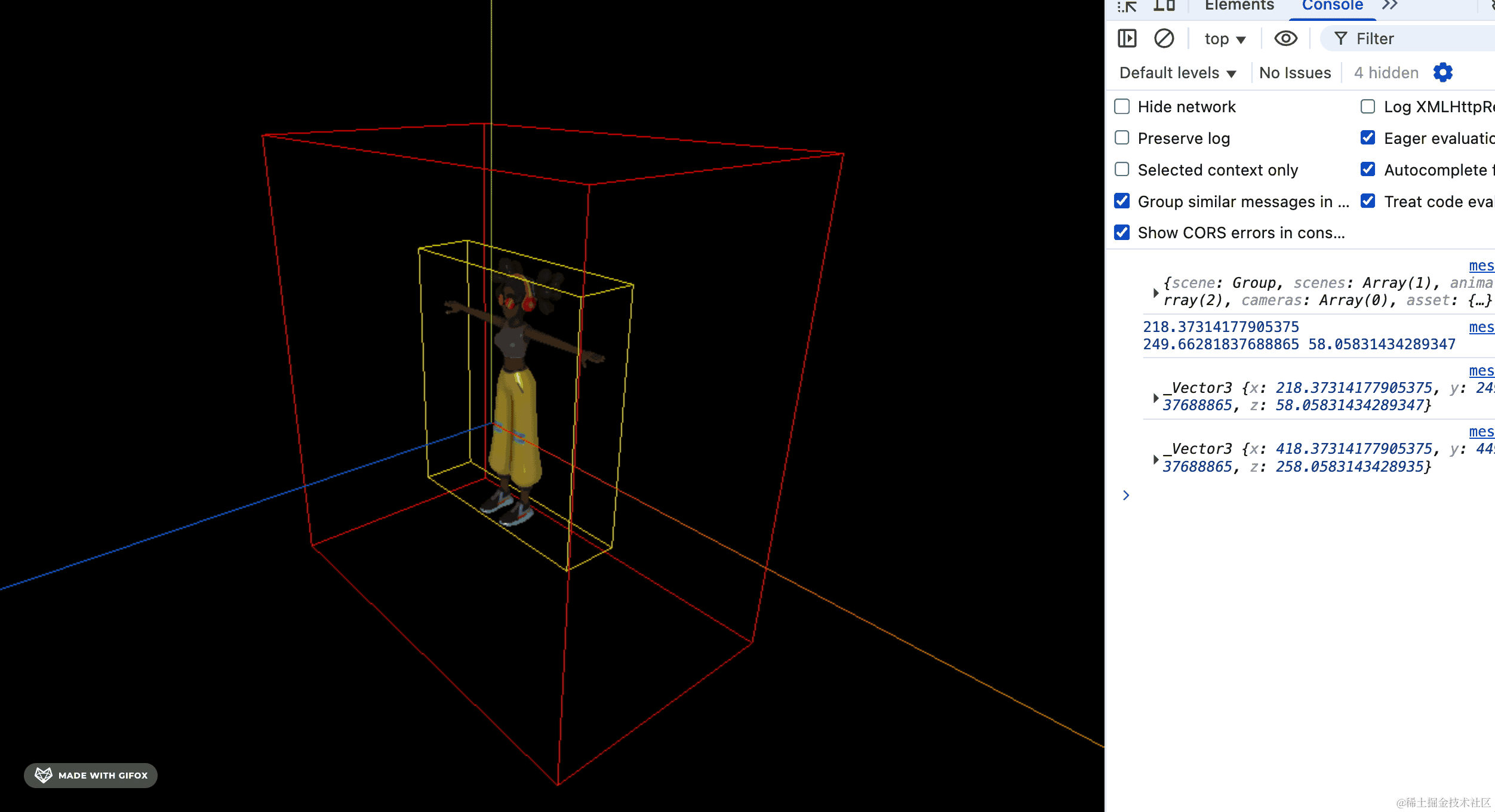Uncheck Group similar messages checkbox
This screenshot has width=1495, height=812.
coord(1122,201)
